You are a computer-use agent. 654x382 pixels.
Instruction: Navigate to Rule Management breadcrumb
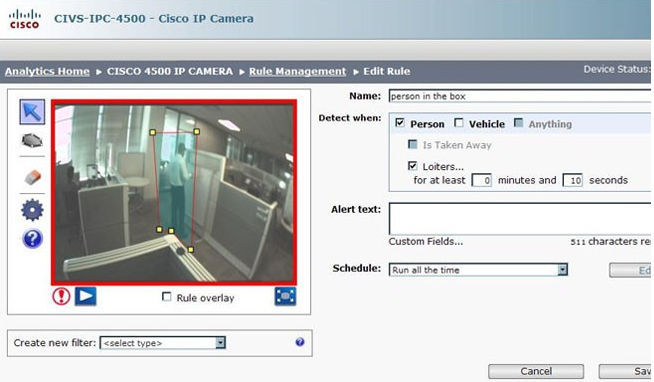(x=297, y=71)
